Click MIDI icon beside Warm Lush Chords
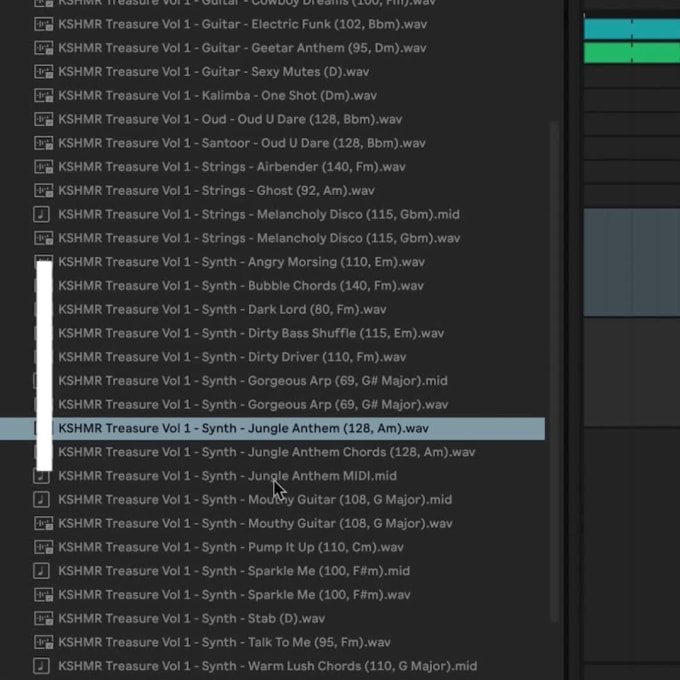This screenshot has height=680, width=680. click(42, 666)
